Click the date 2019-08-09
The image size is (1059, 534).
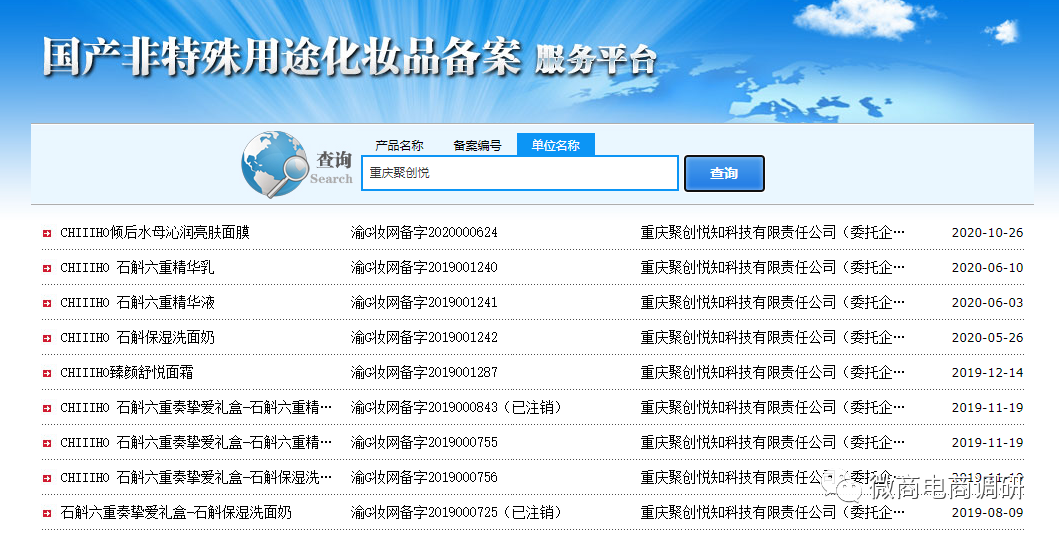(x=987, y=514)
